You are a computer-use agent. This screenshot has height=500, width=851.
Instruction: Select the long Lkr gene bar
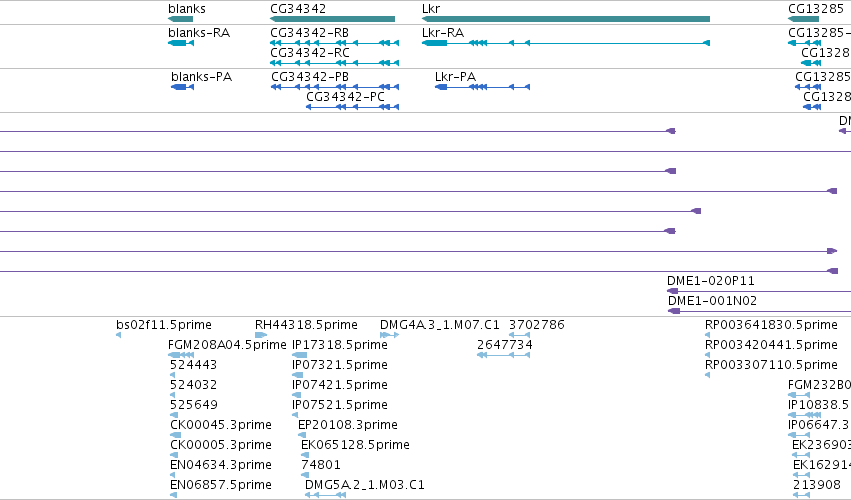click(566, 19)
